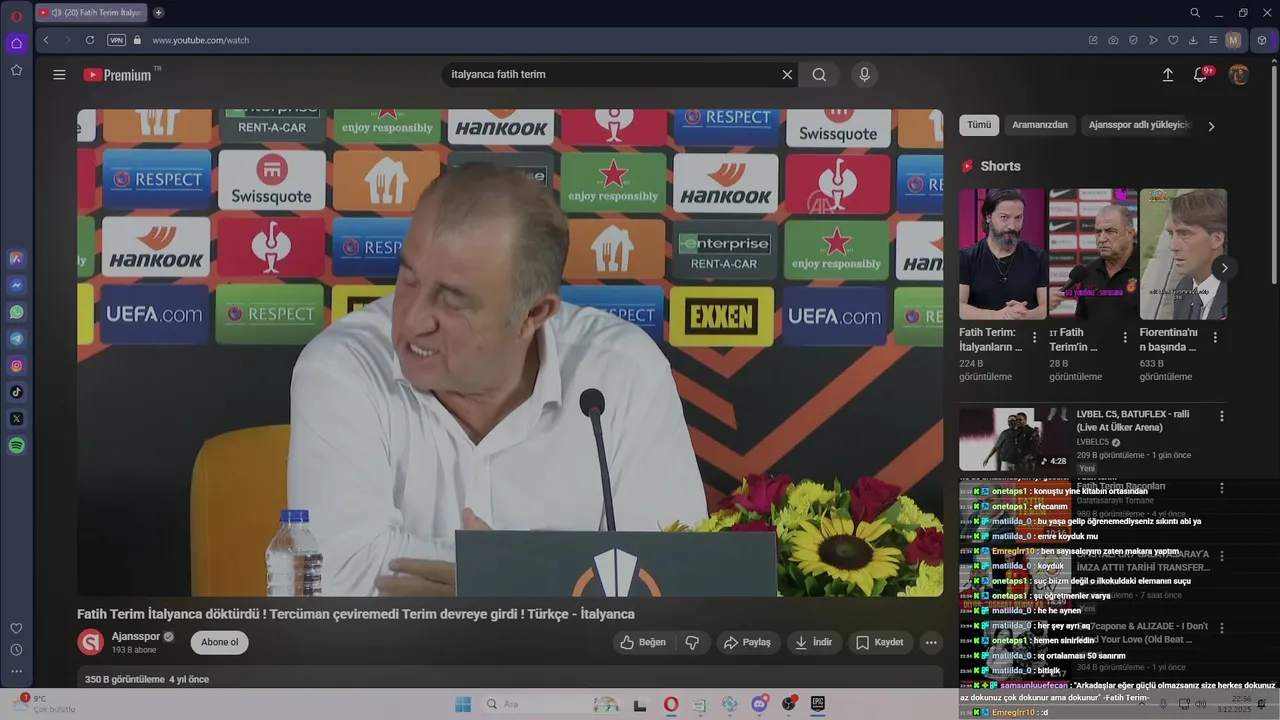This screenshot has width=1280, height=720.
Task: Open Telegram in Opera sidebar
Action: pos(16,339)
